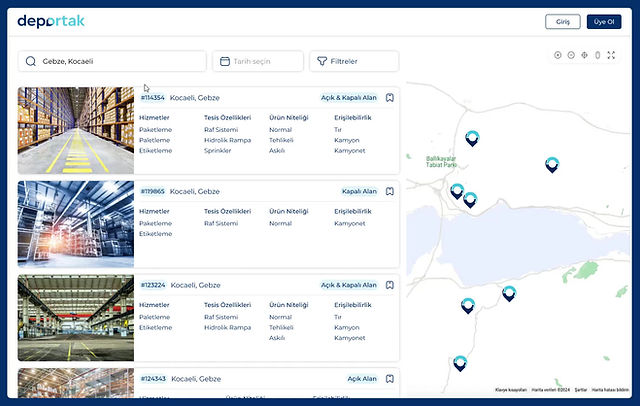Click the Gebze, Kocaeli search field

(x=112, y=61)
